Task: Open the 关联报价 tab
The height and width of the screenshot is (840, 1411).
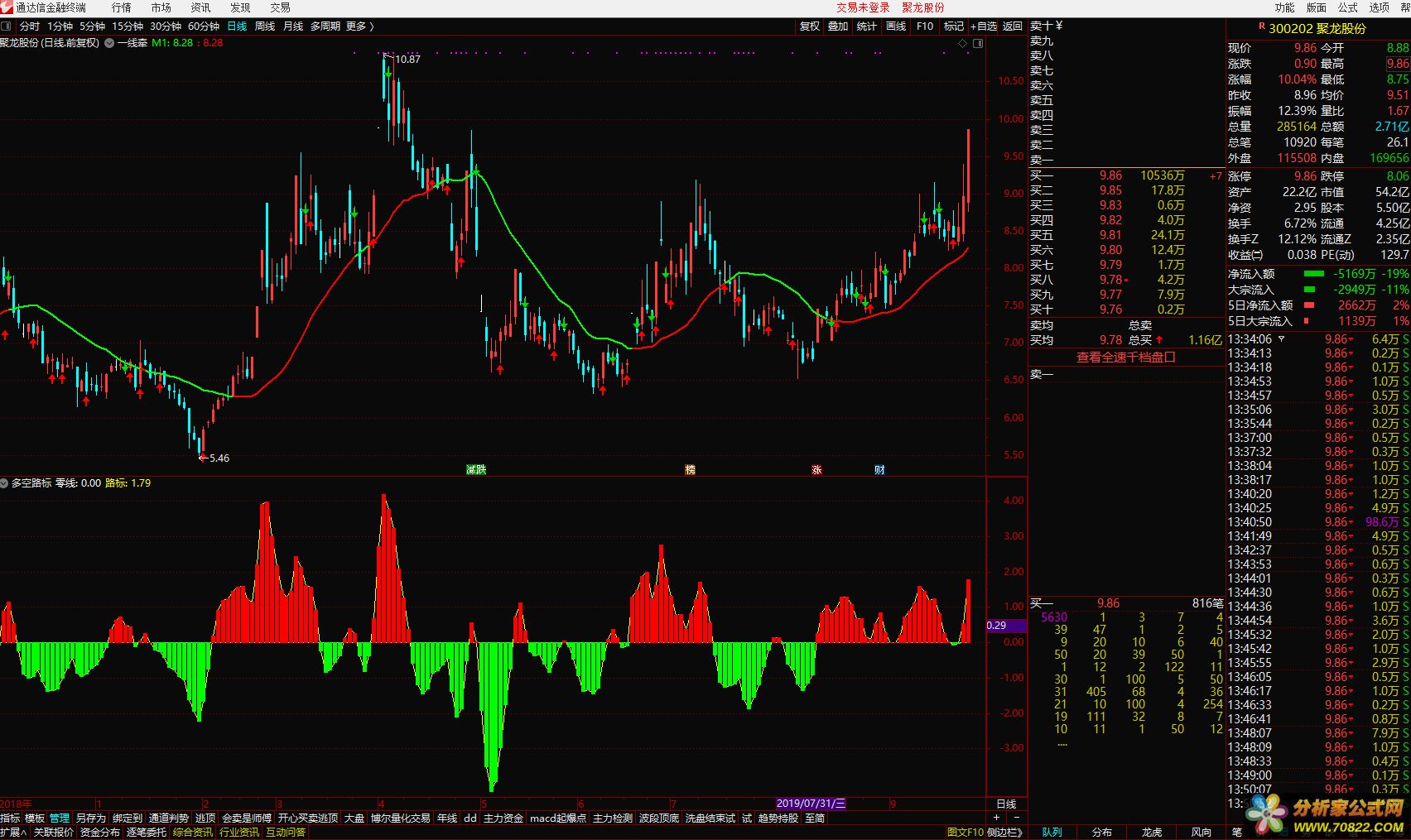Action: click(54, 832)
